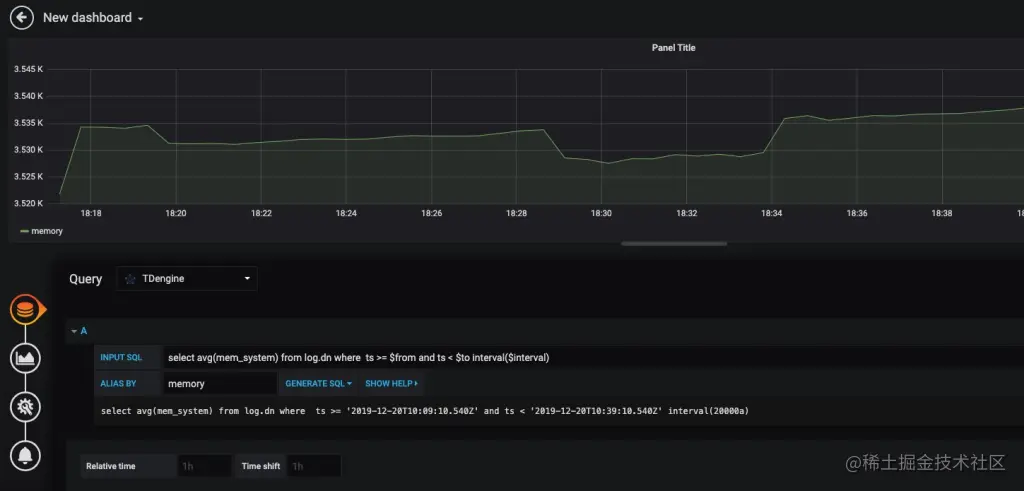
Task: Click the ALIAS BY memory field
Action: click(220, 383)
